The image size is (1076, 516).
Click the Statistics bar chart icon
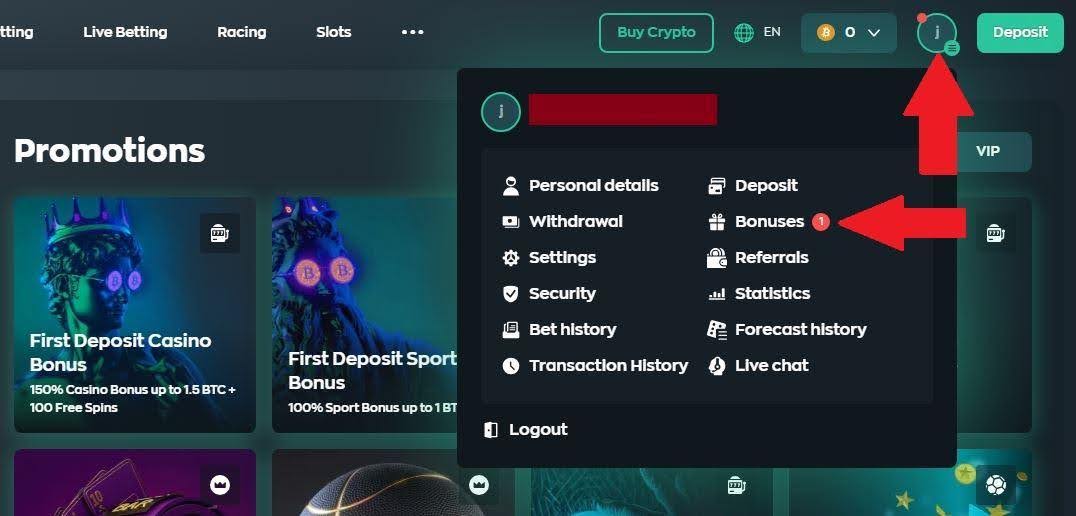(x=717, y=294)
